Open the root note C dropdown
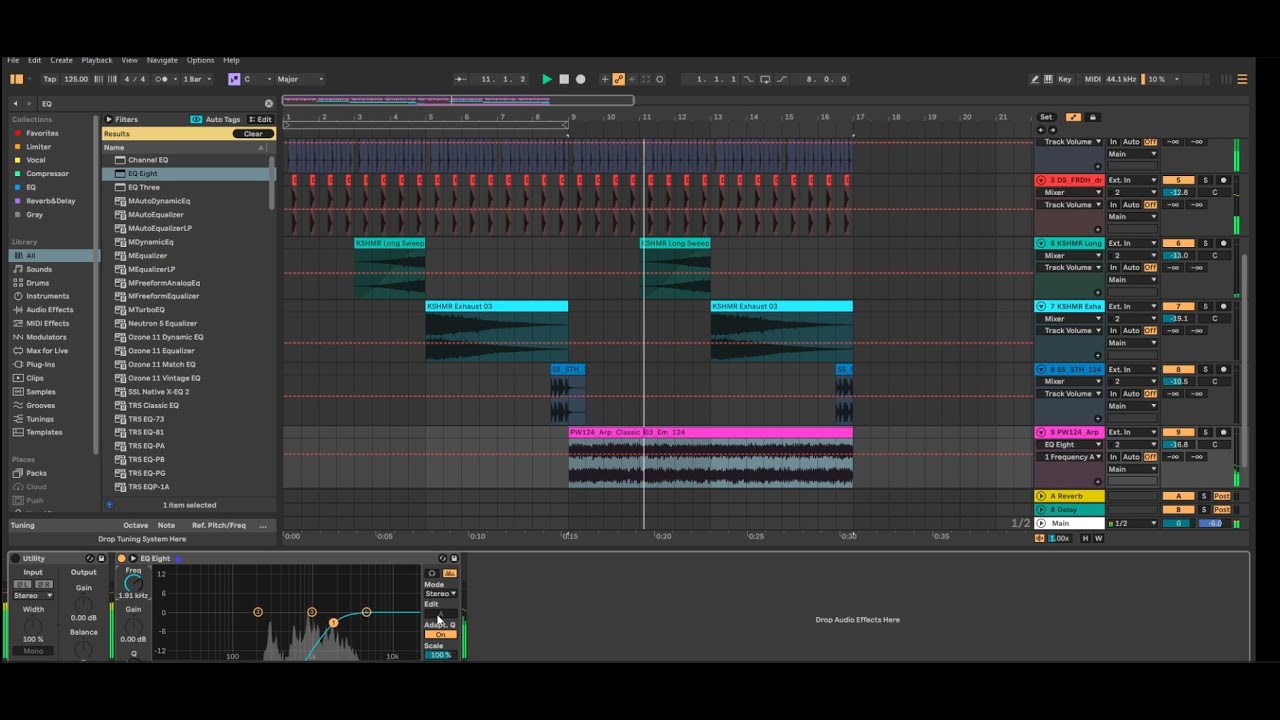Viewport: 1280px width, 720px height. [x=256, y=79]
